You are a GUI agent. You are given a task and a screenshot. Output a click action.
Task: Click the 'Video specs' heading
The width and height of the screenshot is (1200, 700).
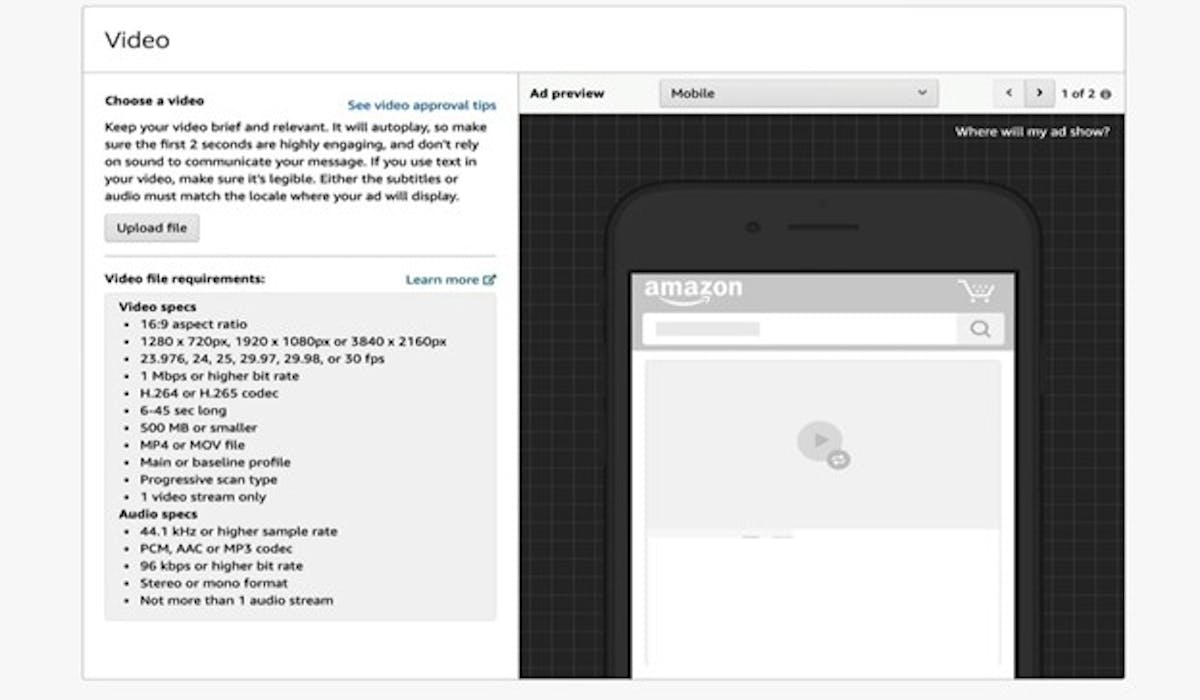158,307
